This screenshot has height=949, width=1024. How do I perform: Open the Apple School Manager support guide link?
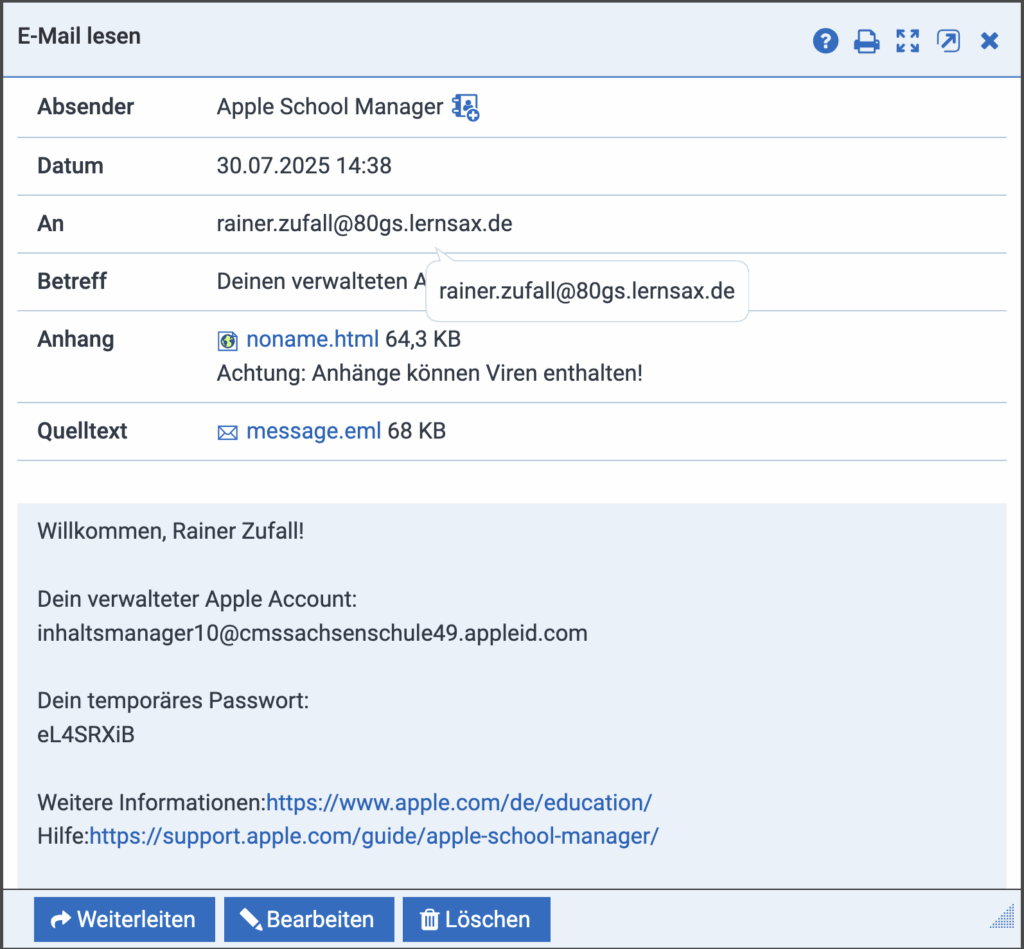click(374, 836)
